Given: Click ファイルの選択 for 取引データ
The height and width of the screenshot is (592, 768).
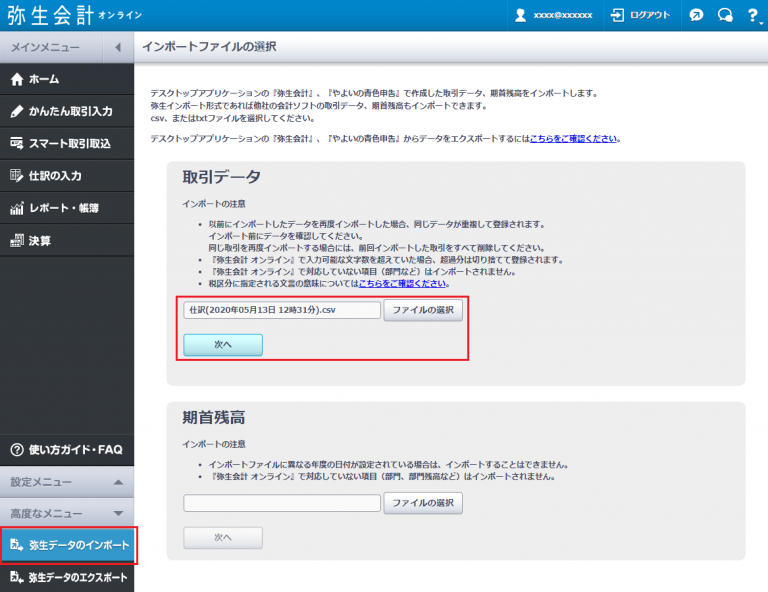Looking at the screenshot, I should (x=423, y=310).
